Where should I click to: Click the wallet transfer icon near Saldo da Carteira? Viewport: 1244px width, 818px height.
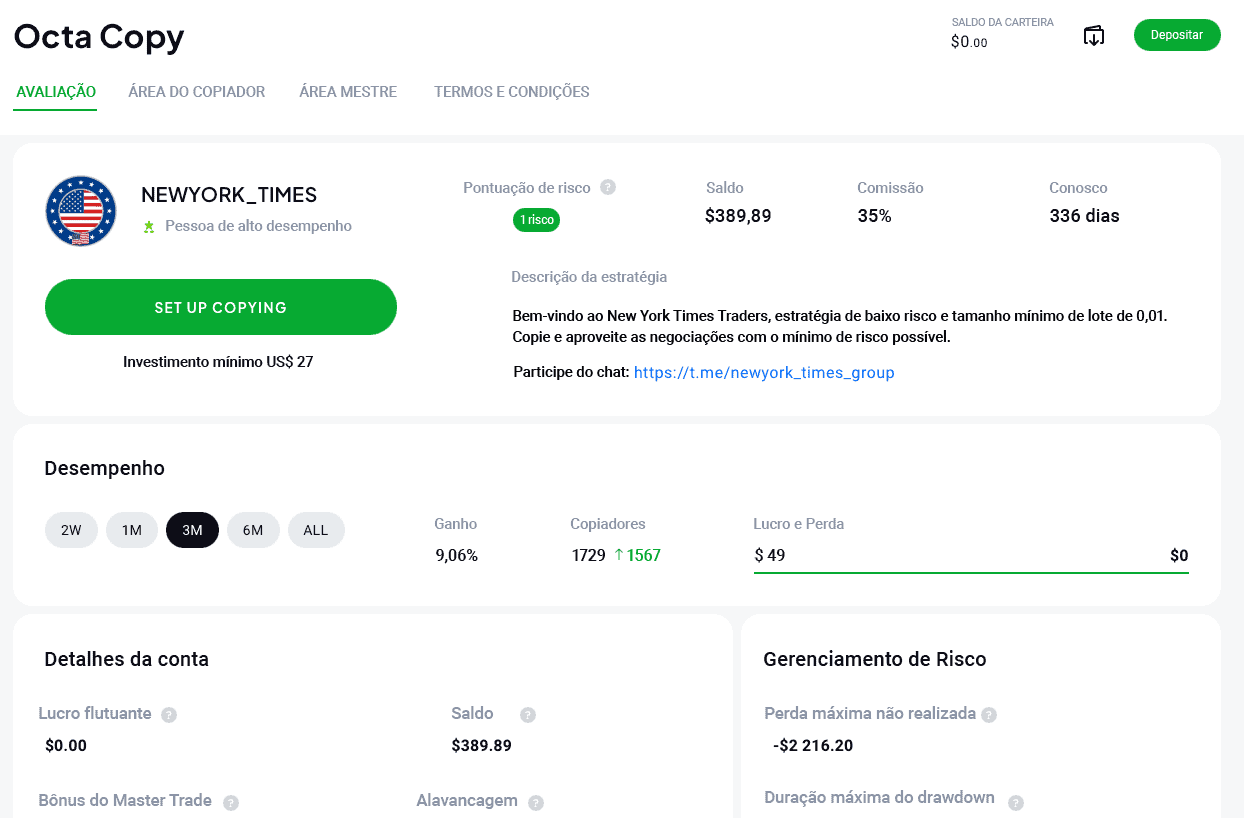(1094, 34)
